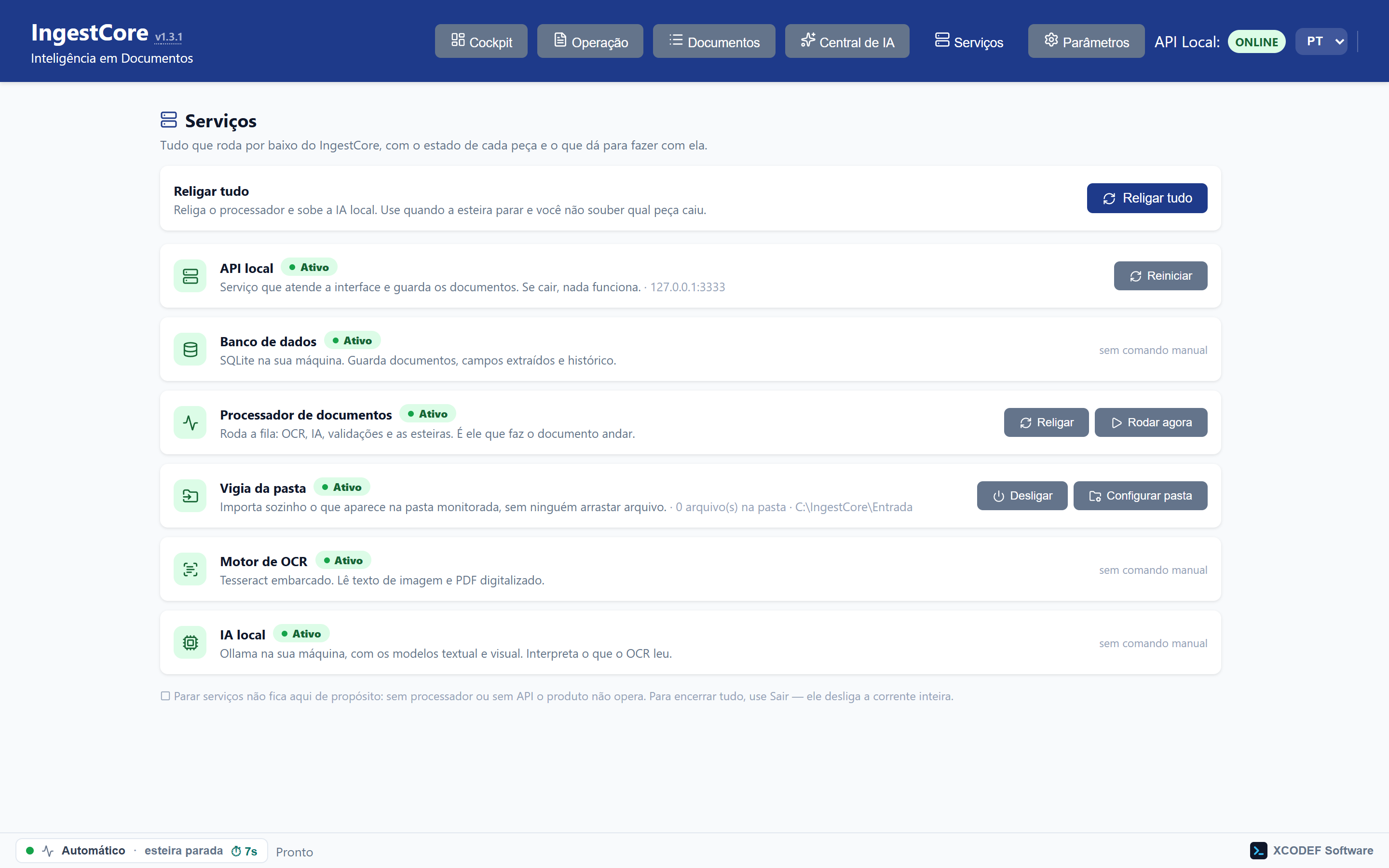Click the Ativo badge beside IA local
Viewport: 1389px width, 868px height.
pos(301,634)
